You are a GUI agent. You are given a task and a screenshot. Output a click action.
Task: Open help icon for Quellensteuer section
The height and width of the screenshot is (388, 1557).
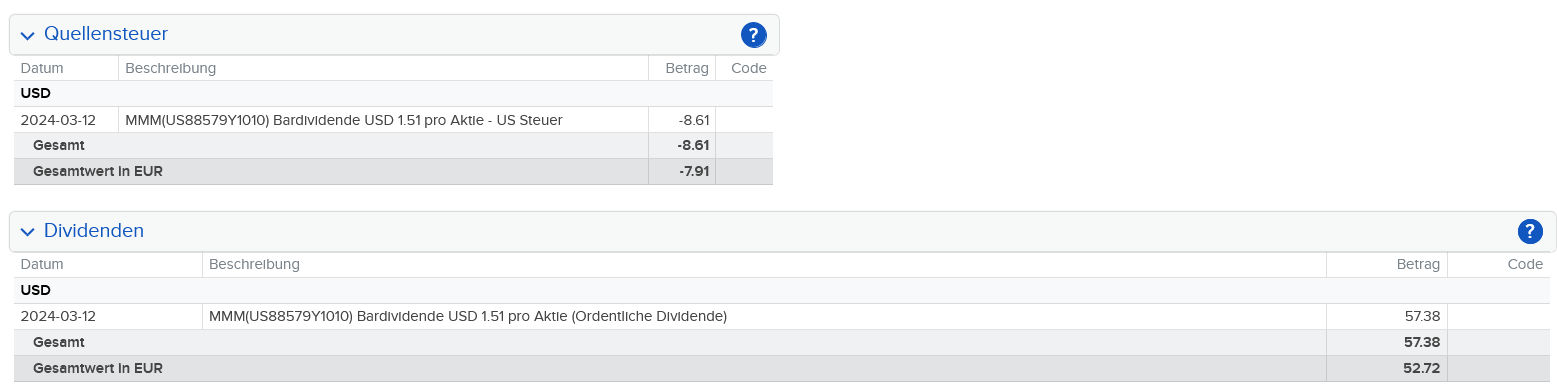(x=753, y=35)
